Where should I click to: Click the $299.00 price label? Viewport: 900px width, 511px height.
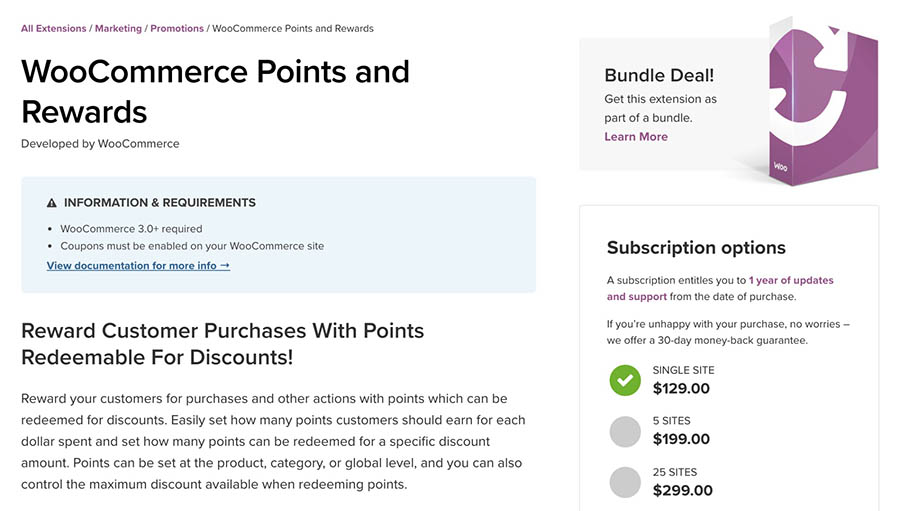[682, 490]
